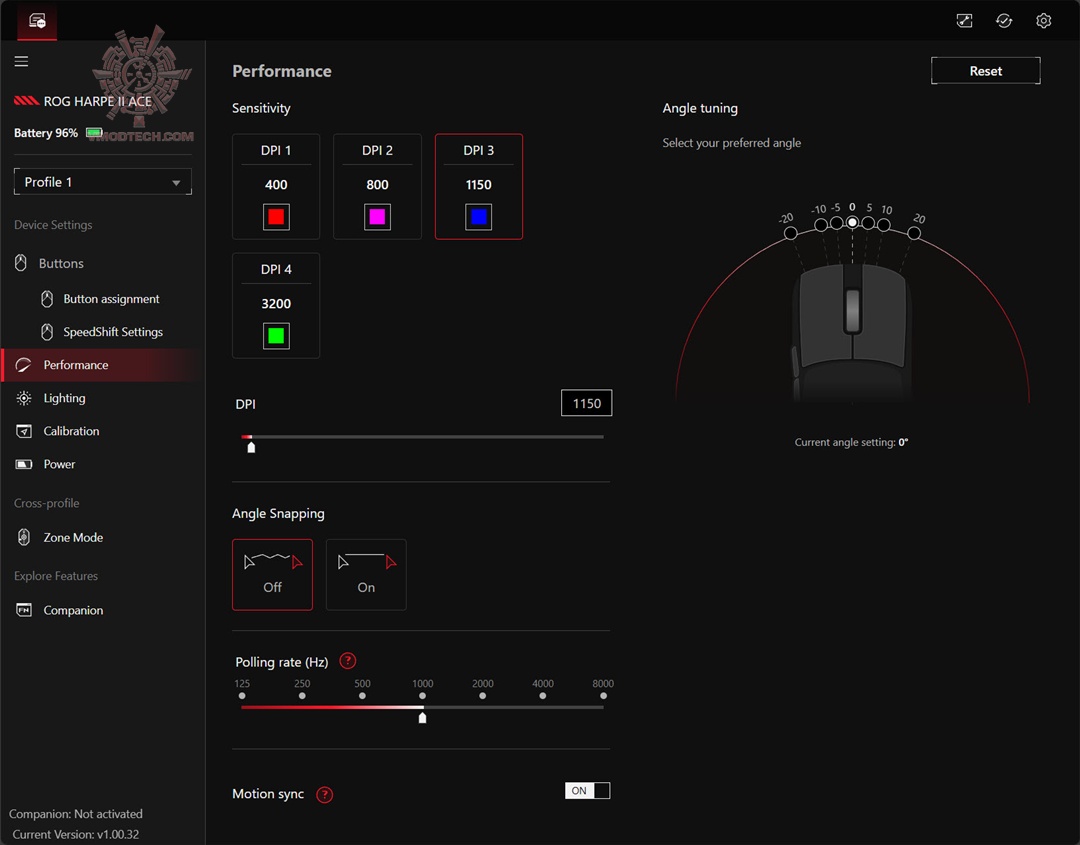
Task: Set polling rate to 250 Hz
Action: [x=302, y=696]
